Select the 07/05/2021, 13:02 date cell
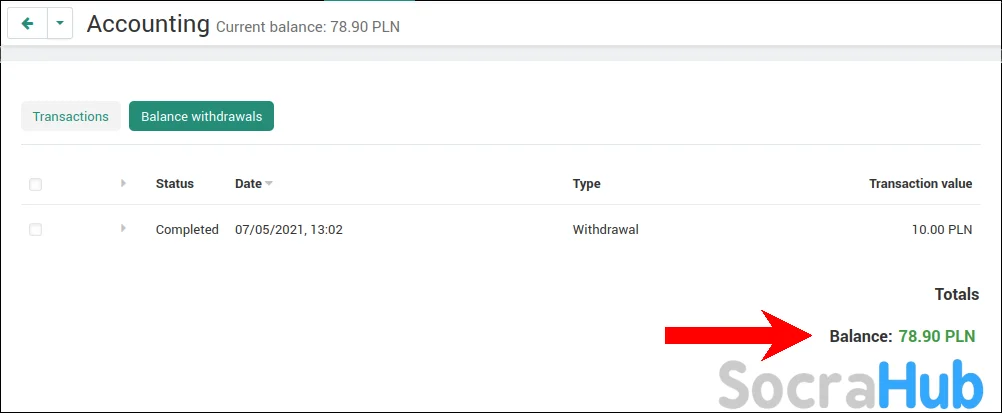Viewport: 1002px width, 413px height. (x=288, y=230)
